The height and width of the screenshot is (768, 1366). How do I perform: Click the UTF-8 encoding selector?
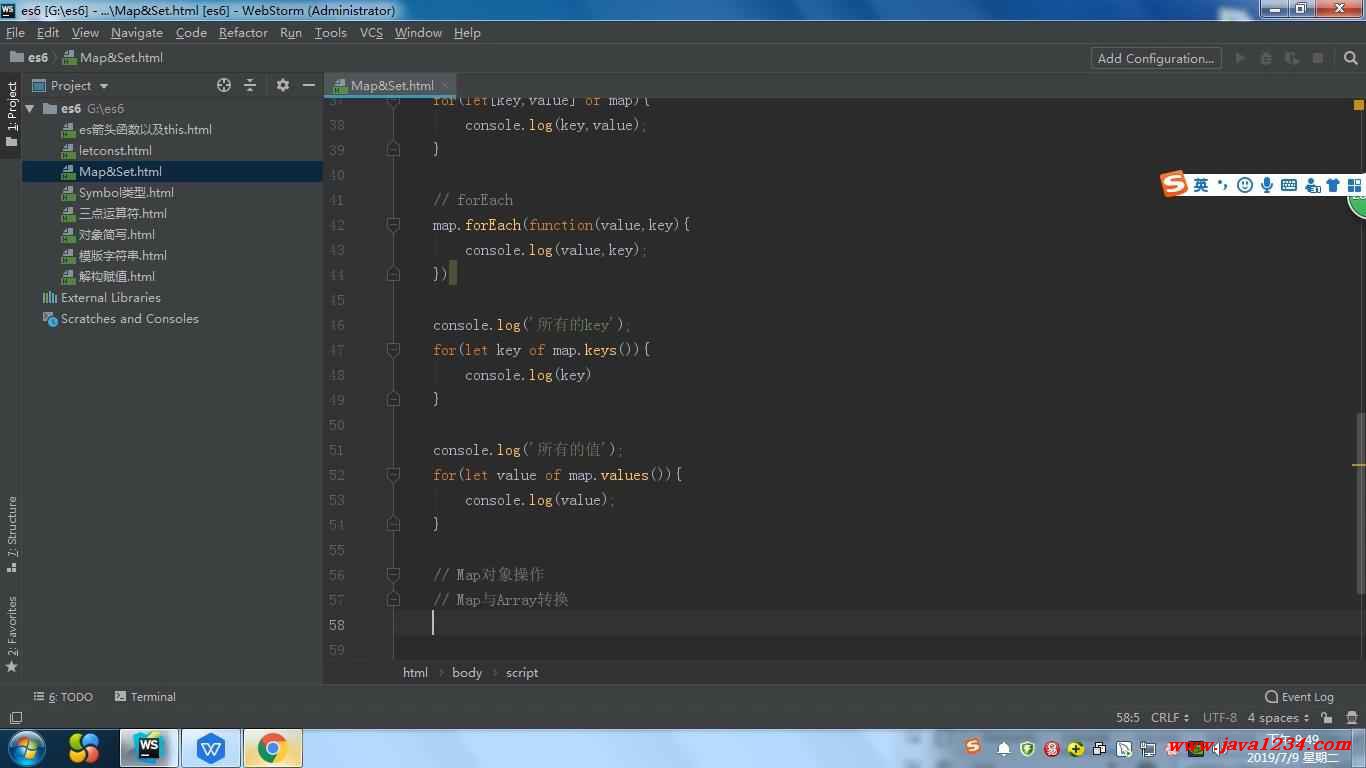click(x=1219, y=718)
